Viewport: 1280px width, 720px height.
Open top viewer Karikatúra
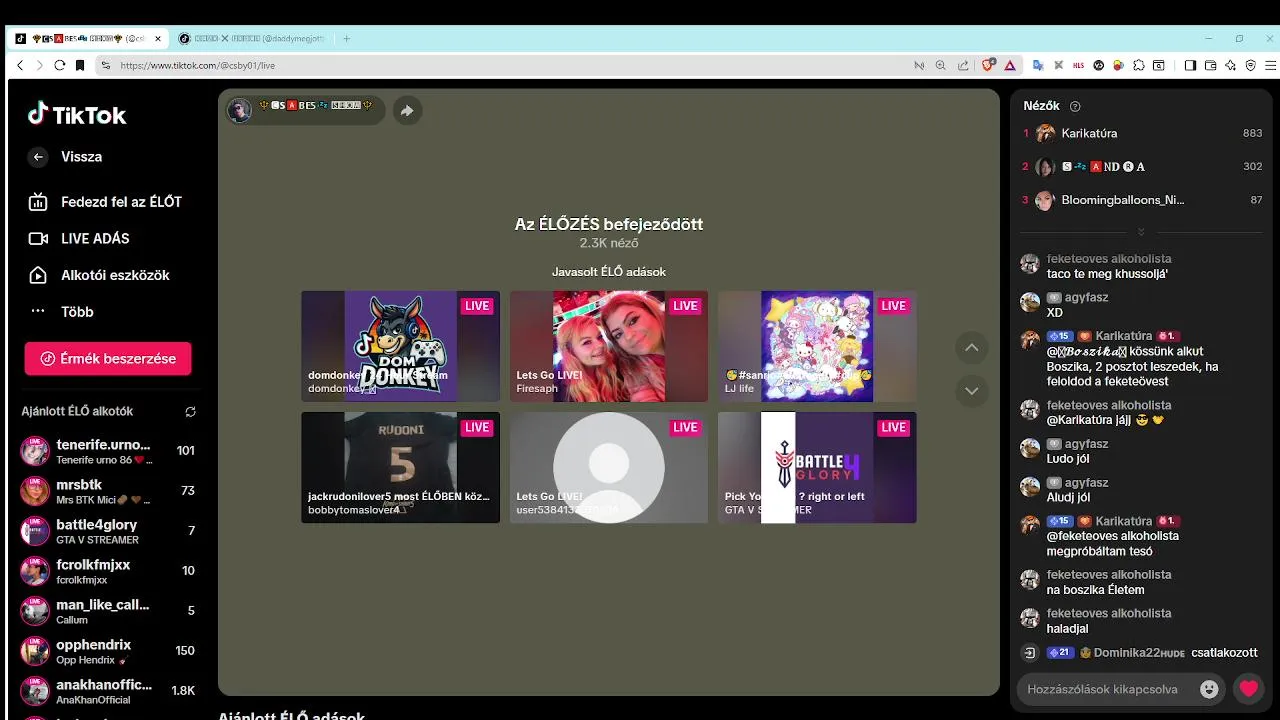(x=1142, y=133)
